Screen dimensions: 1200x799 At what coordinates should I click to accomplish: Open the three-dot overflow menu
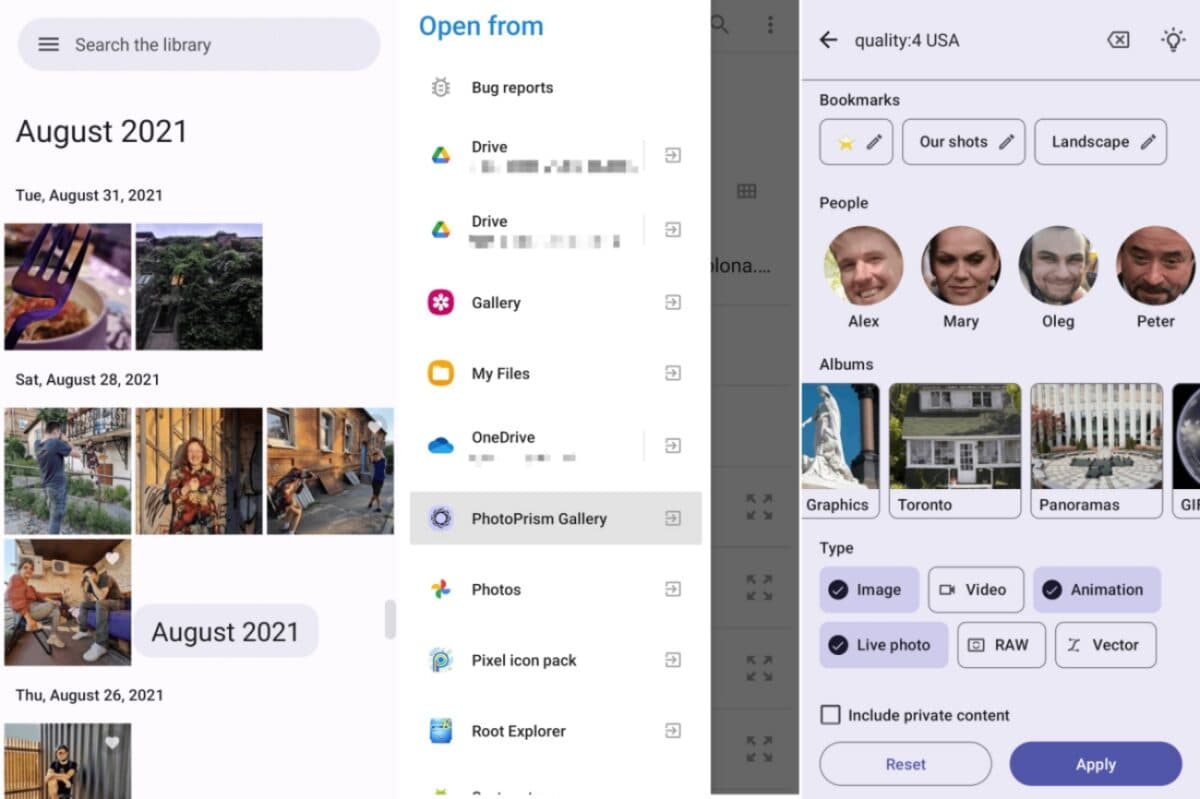coord(769,25)
